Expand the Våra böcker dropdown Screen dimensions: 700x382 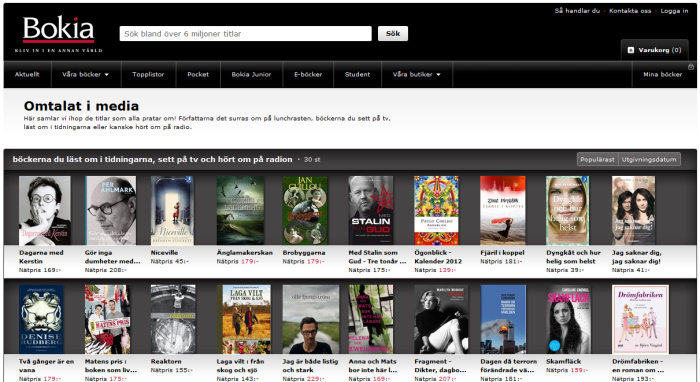[x=86, y=75]
